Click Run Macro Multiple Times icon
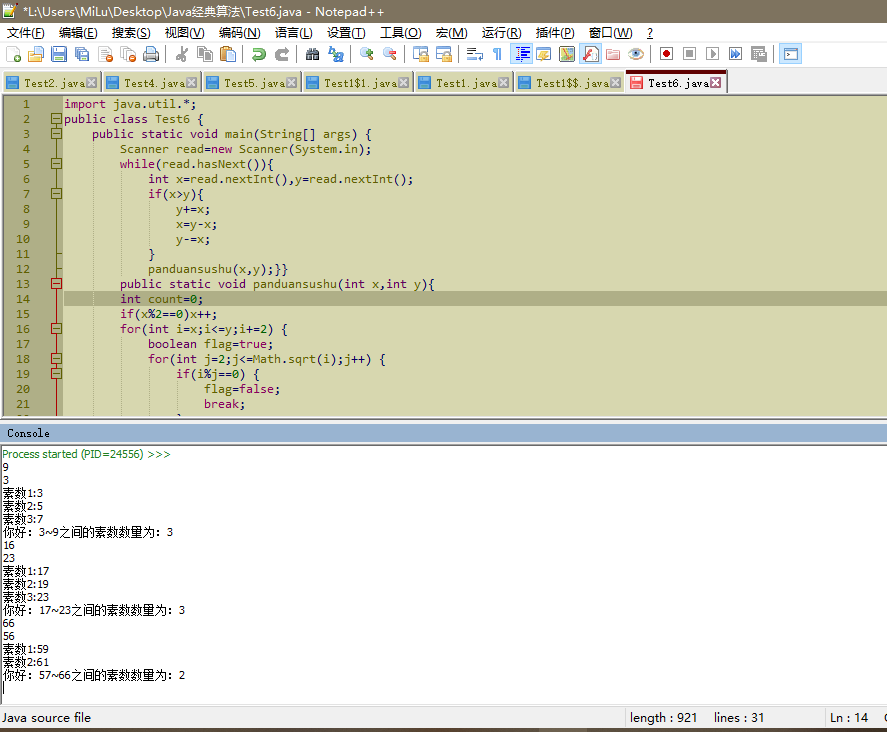The width and height of the screenshot is (887, 732). 735,54
